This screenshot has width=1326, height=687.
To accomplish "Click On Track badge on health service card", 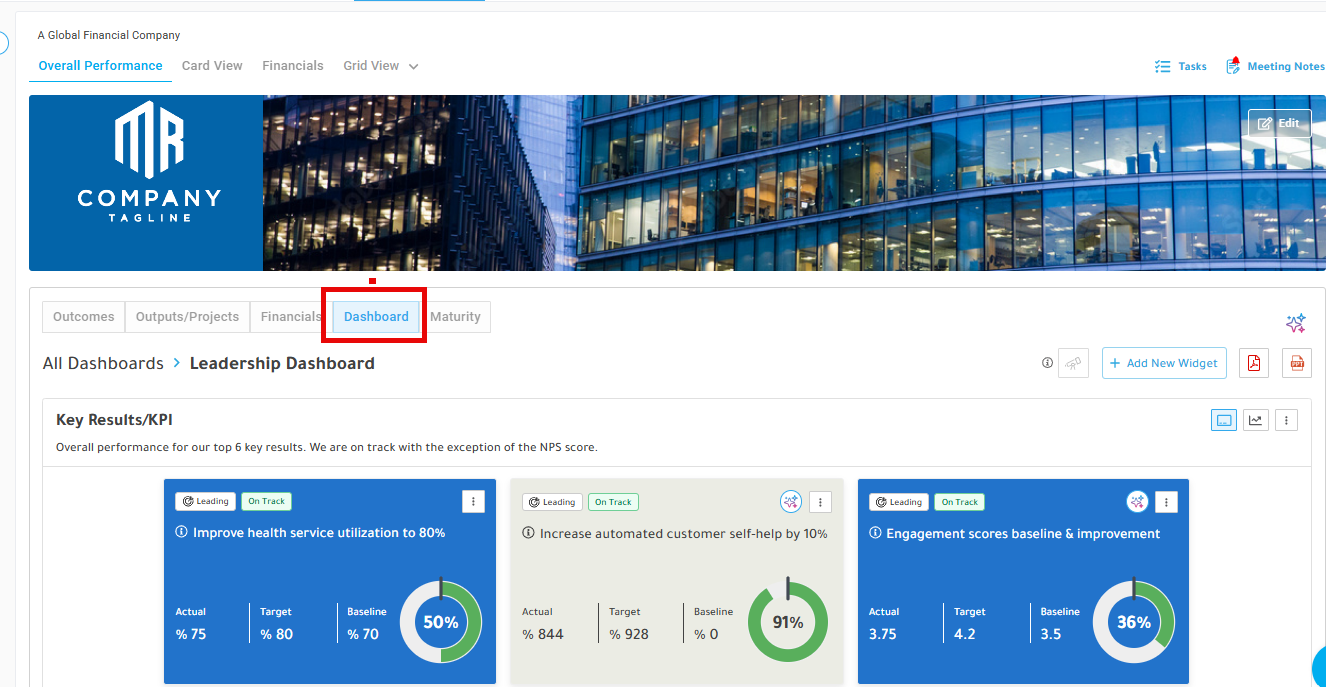I will click(x=266, y=501).
